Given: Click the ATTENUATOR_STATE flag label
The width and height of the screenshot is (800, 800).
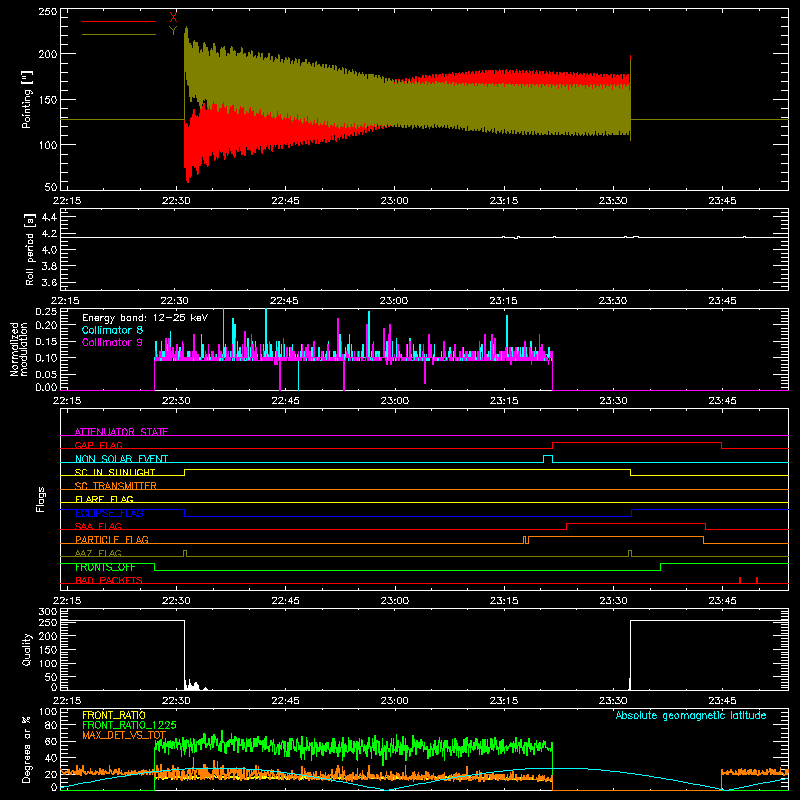Looking at the screenshot, I should pyautogui.click(x=121, y=432).
